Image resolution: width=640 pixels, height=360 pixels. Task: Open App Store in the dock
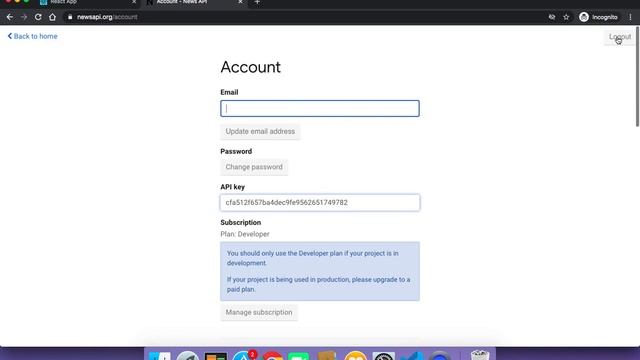tap(244, 356)
